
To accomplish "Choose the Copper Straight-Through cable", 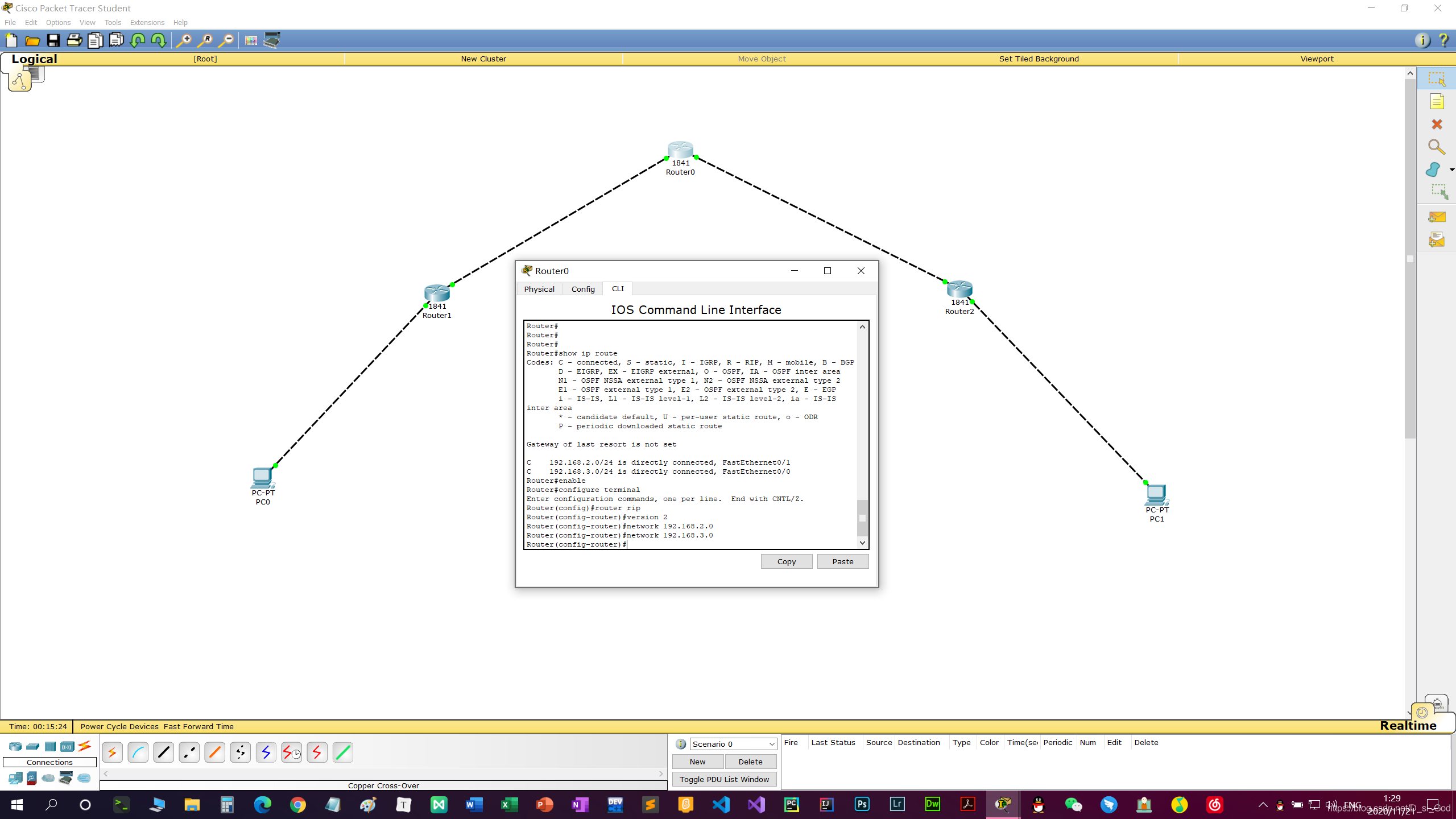I will [x=164, y=752].
